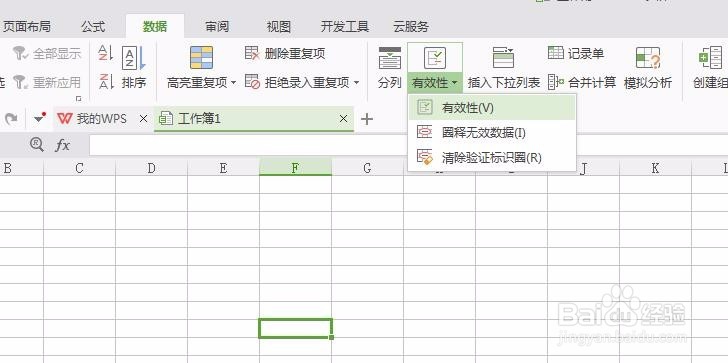Screen dimensions: 728x363
Task: Click 合并计算 consolidate icon
Action: 556,82
